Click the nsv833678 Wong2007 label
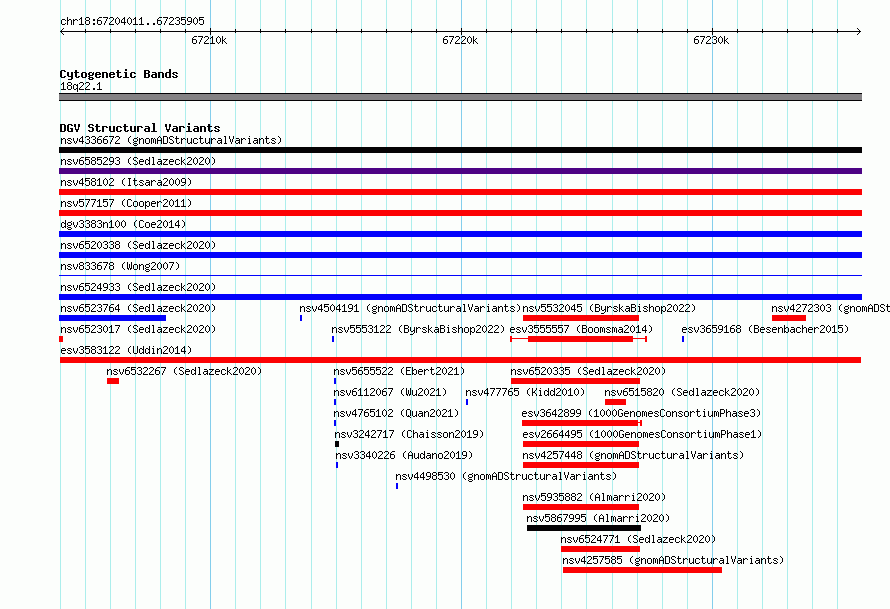 pos(120,266)
